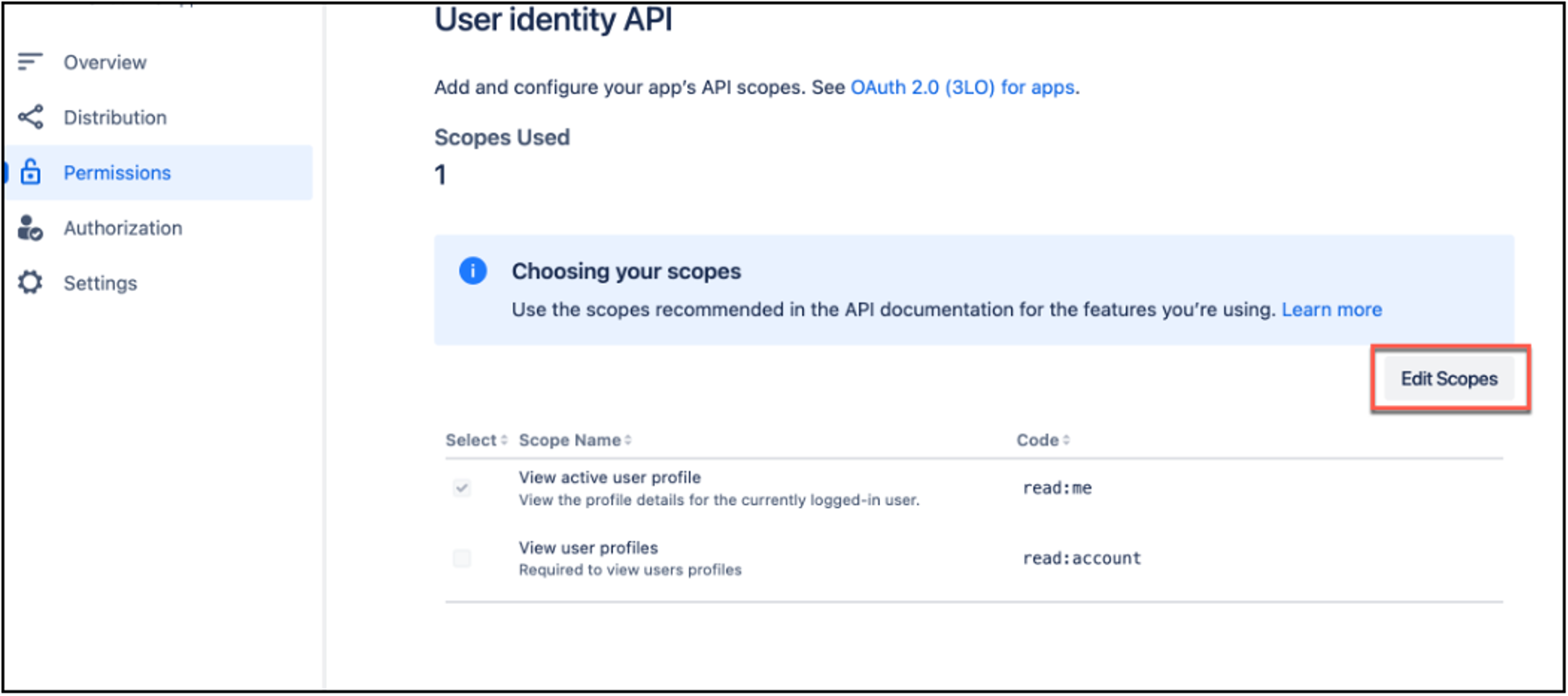Image resolution: width=1568 pixels, height=696 pixels.
Task: Click the Edit Scopes button
Action: coord(1449,379)
